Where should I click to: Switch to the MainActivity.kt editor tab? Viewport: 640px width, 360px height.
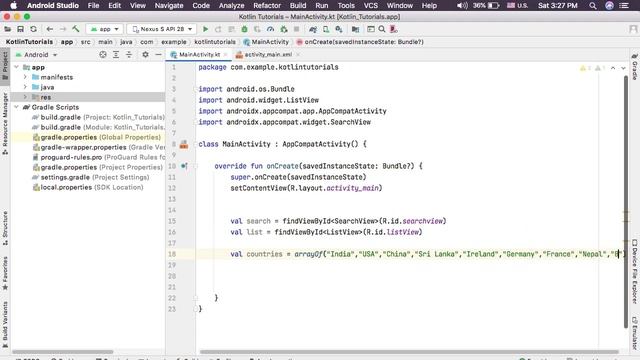point(199,55)
